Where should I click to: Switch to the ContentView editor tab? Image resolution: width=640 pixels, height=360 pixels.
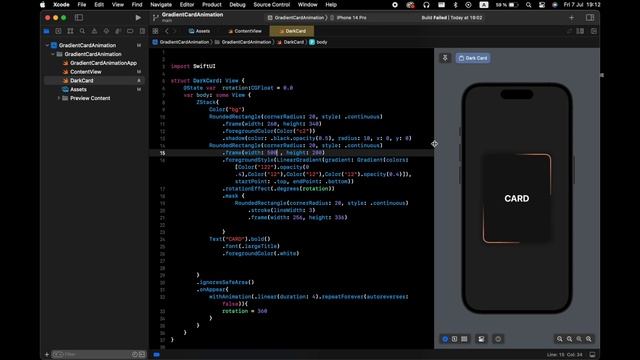[245, 31]
